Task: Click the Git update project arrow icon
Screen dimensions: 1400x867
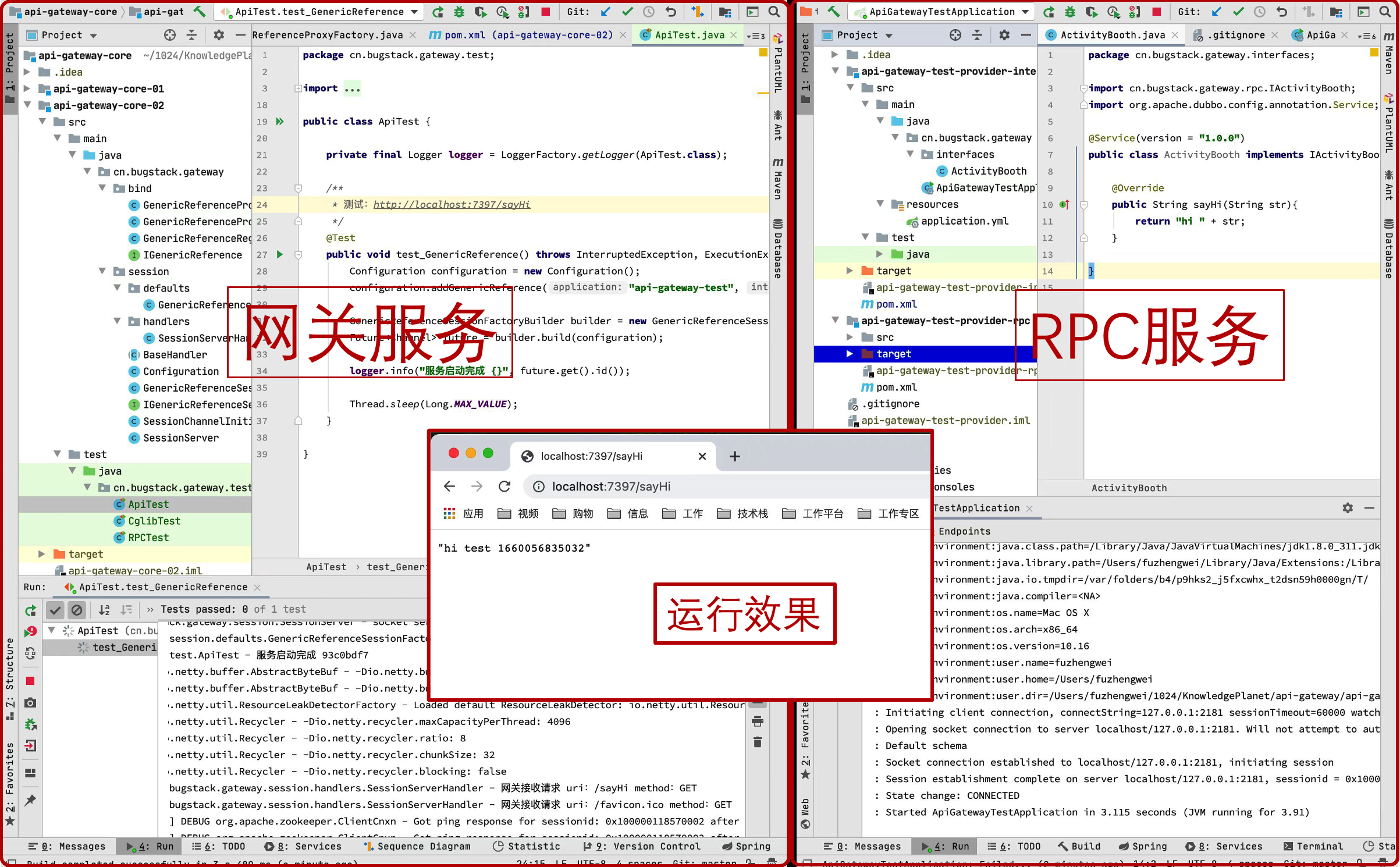Action: (x=606, y=11)
